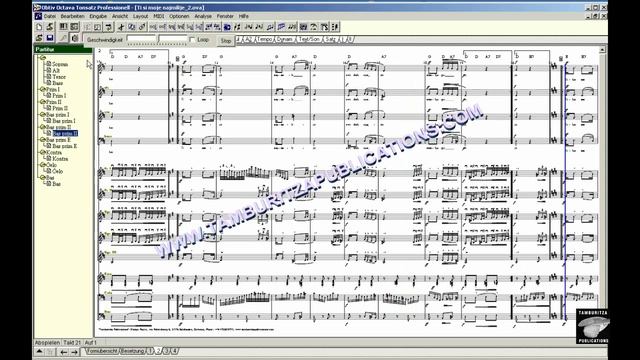Viewport: 640px width, 360px height.
Task: Switch to the Satz palette tab
Action: pyautogui.click(x=331, y=39)
